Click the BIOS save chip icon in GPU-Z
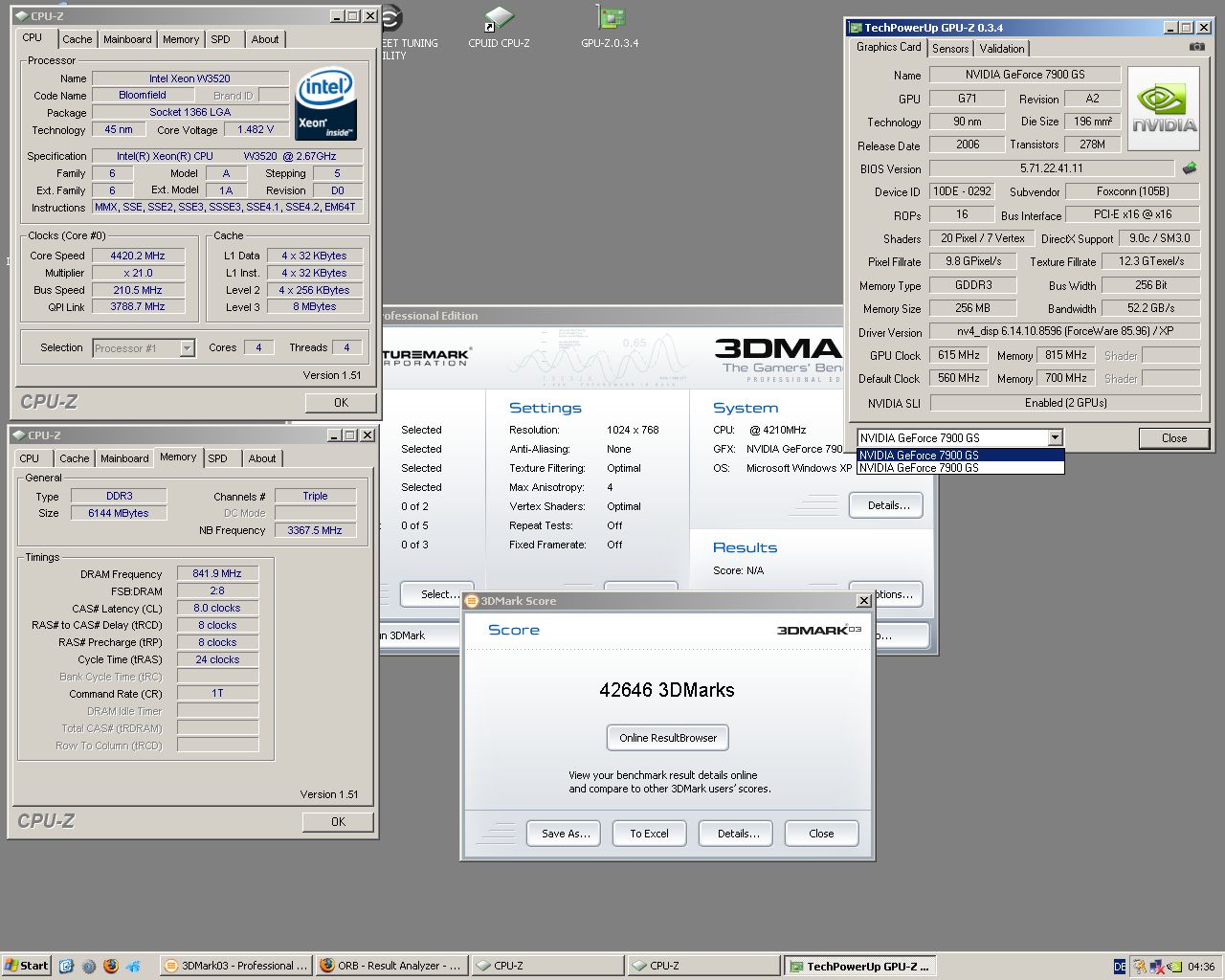Viewport: 1225px width, 980px height. 1190,168
